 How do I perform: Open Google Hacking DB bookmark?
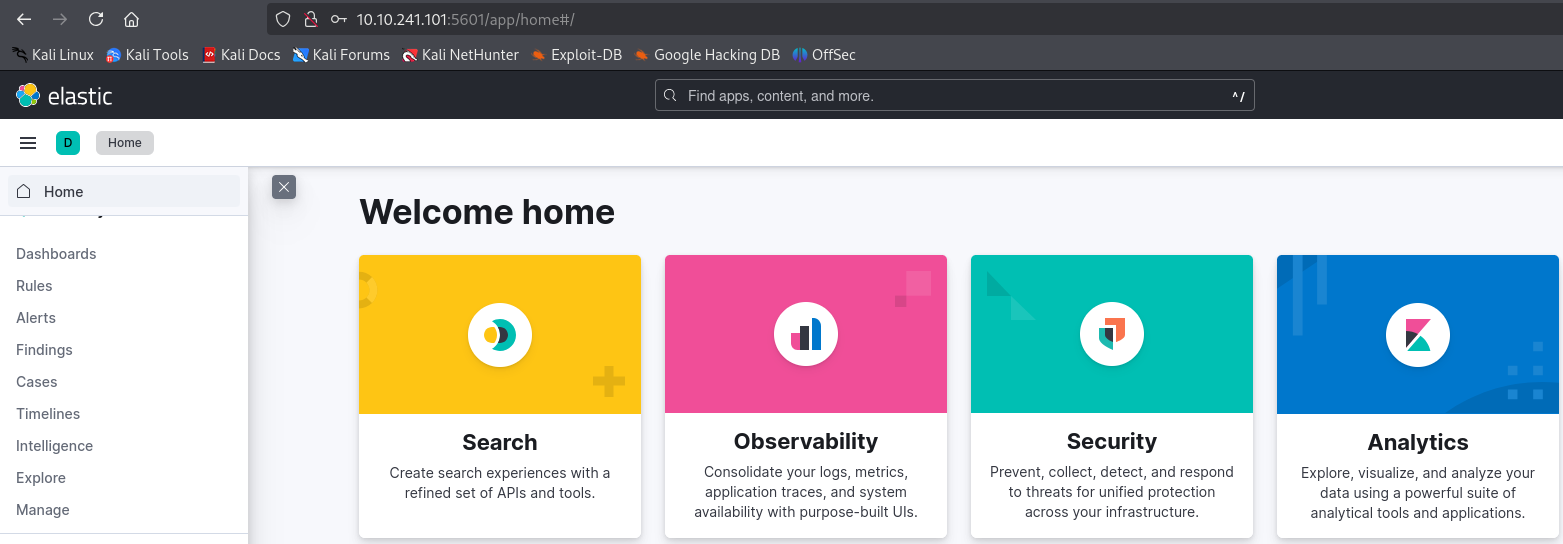pyautogui.click(x=707, y=55)
